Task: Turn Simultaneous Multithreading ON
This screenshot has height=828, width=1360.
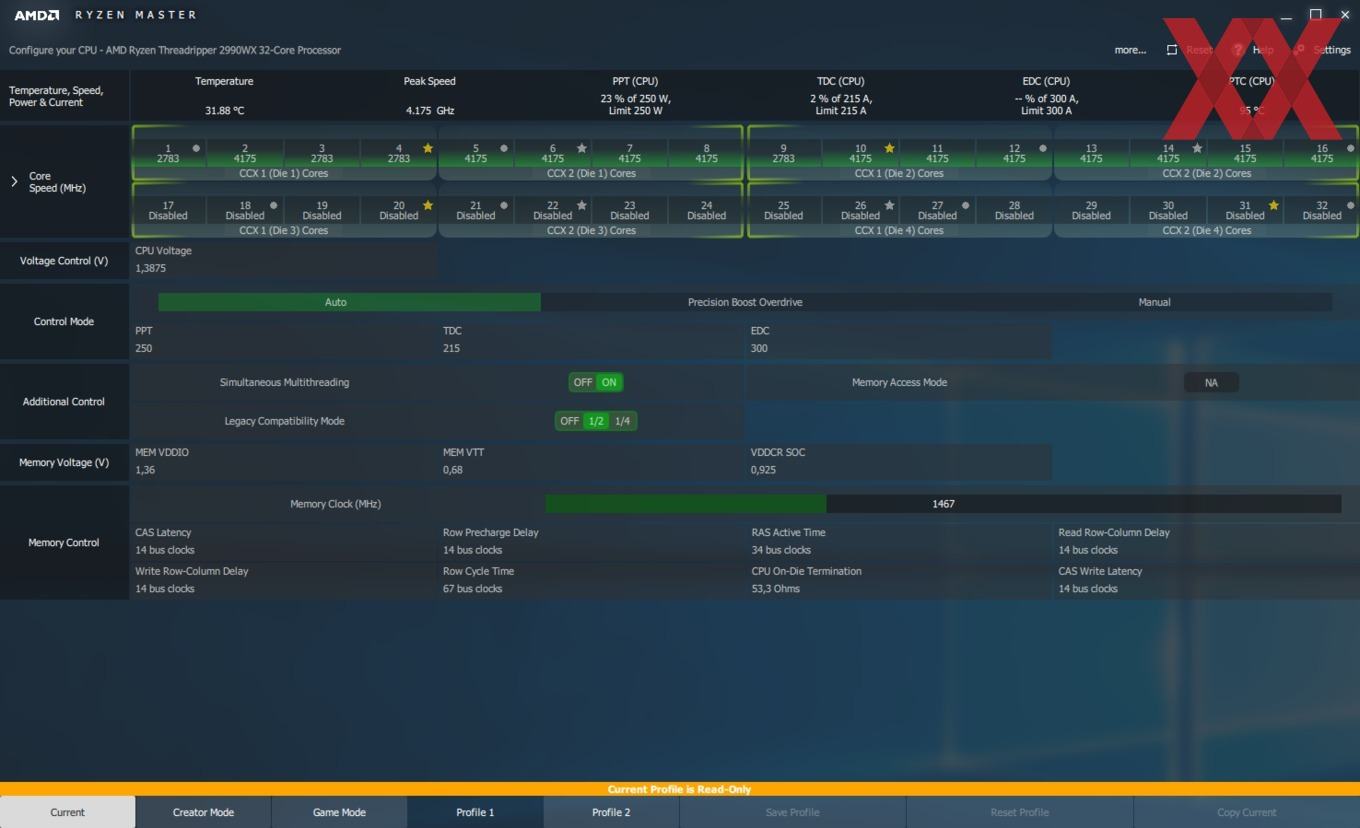Action: 609,382
